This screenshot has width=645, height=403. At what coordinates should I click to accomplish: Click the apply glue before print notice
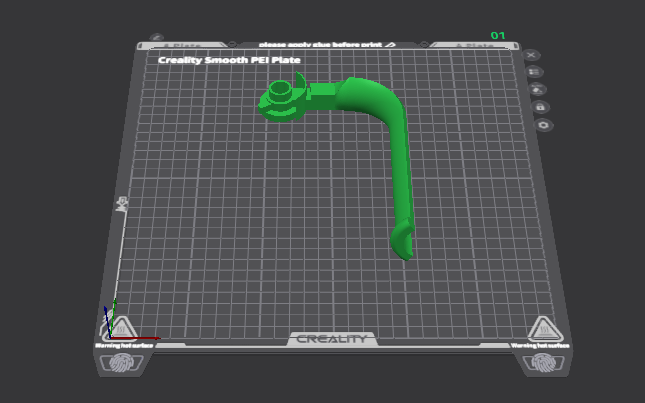[320, 44]
